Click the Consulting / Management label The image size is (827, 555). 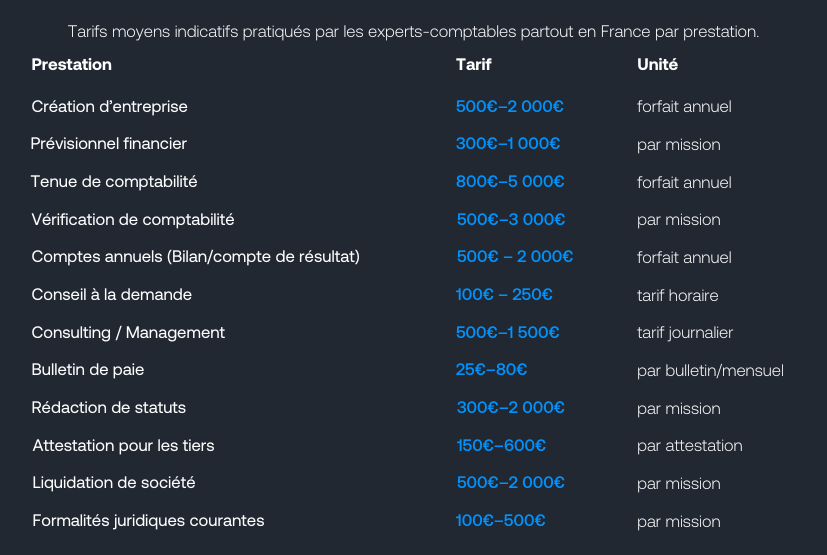point(128,332)
